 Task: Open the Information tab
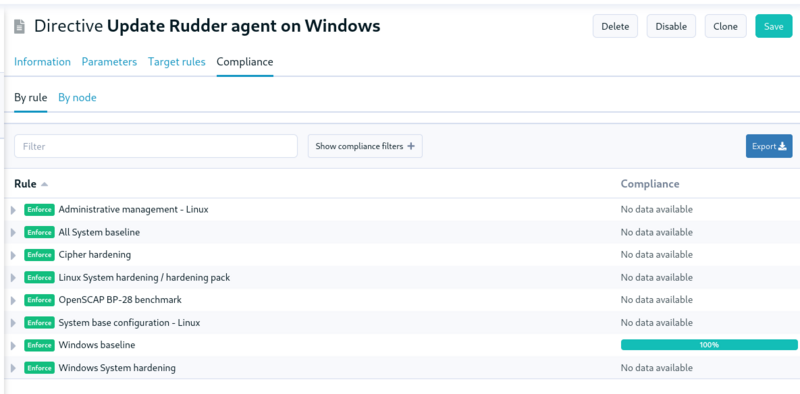coord(42,62)
